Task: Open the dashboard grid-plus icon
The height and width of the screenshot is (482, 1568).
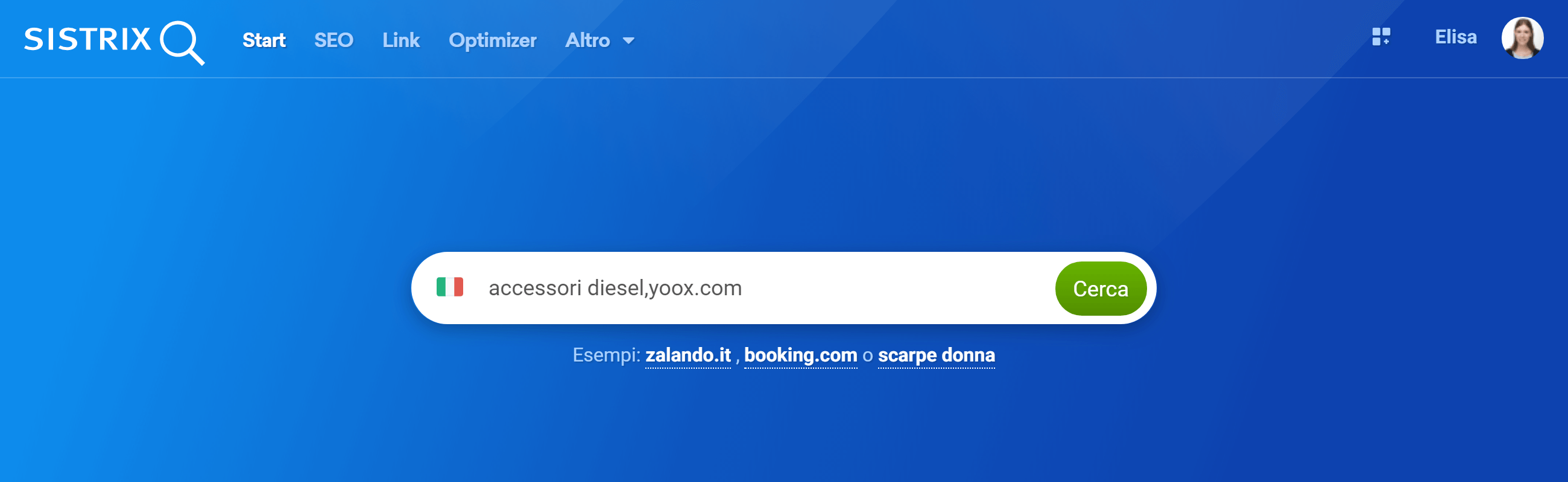Action: 1380,37
